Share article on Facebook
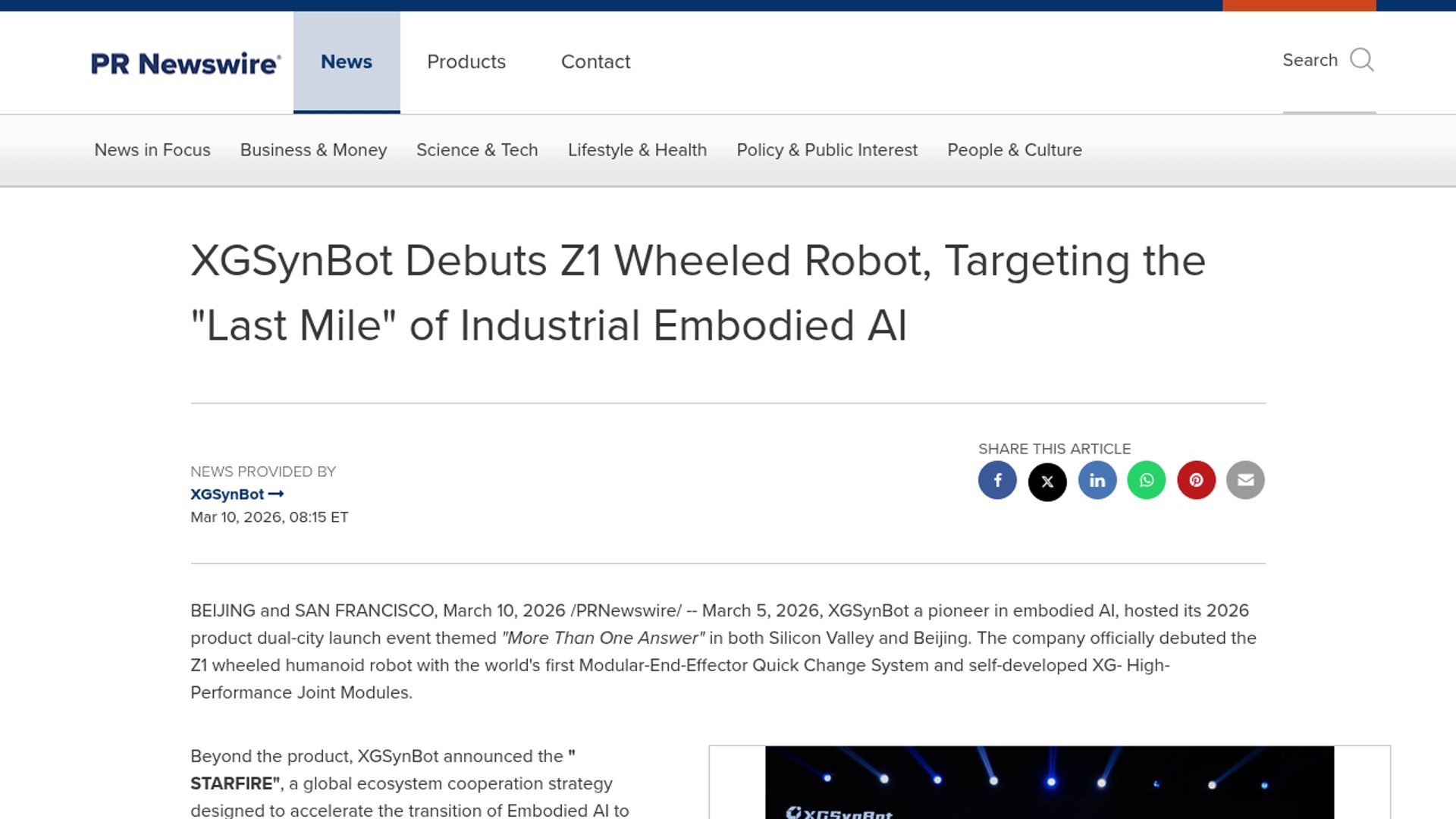Image resolution: width=1456 pixels, height=819 pixels. [x=997, y=480]
